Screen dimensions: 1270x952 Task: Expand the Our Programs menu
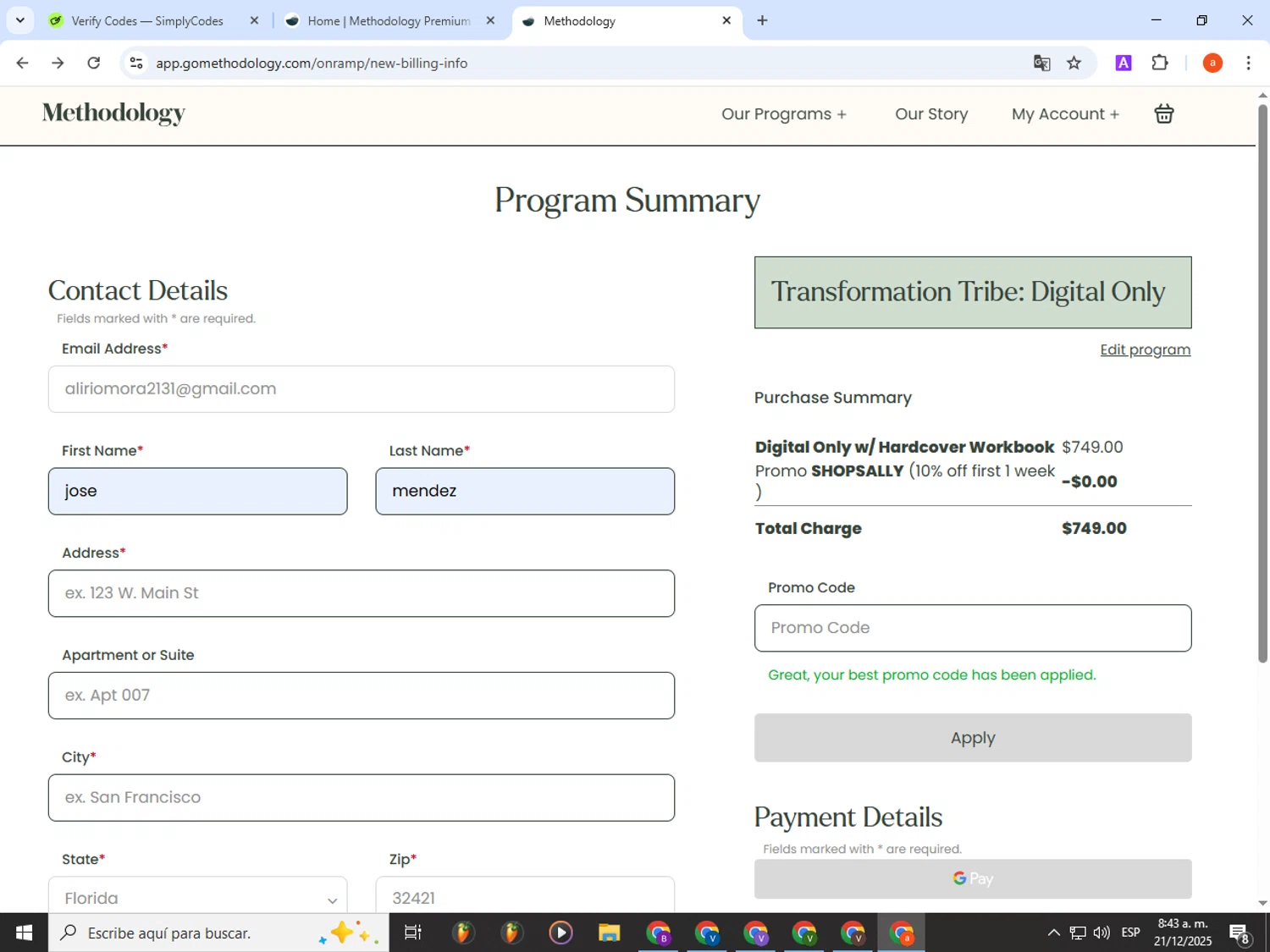784,114
